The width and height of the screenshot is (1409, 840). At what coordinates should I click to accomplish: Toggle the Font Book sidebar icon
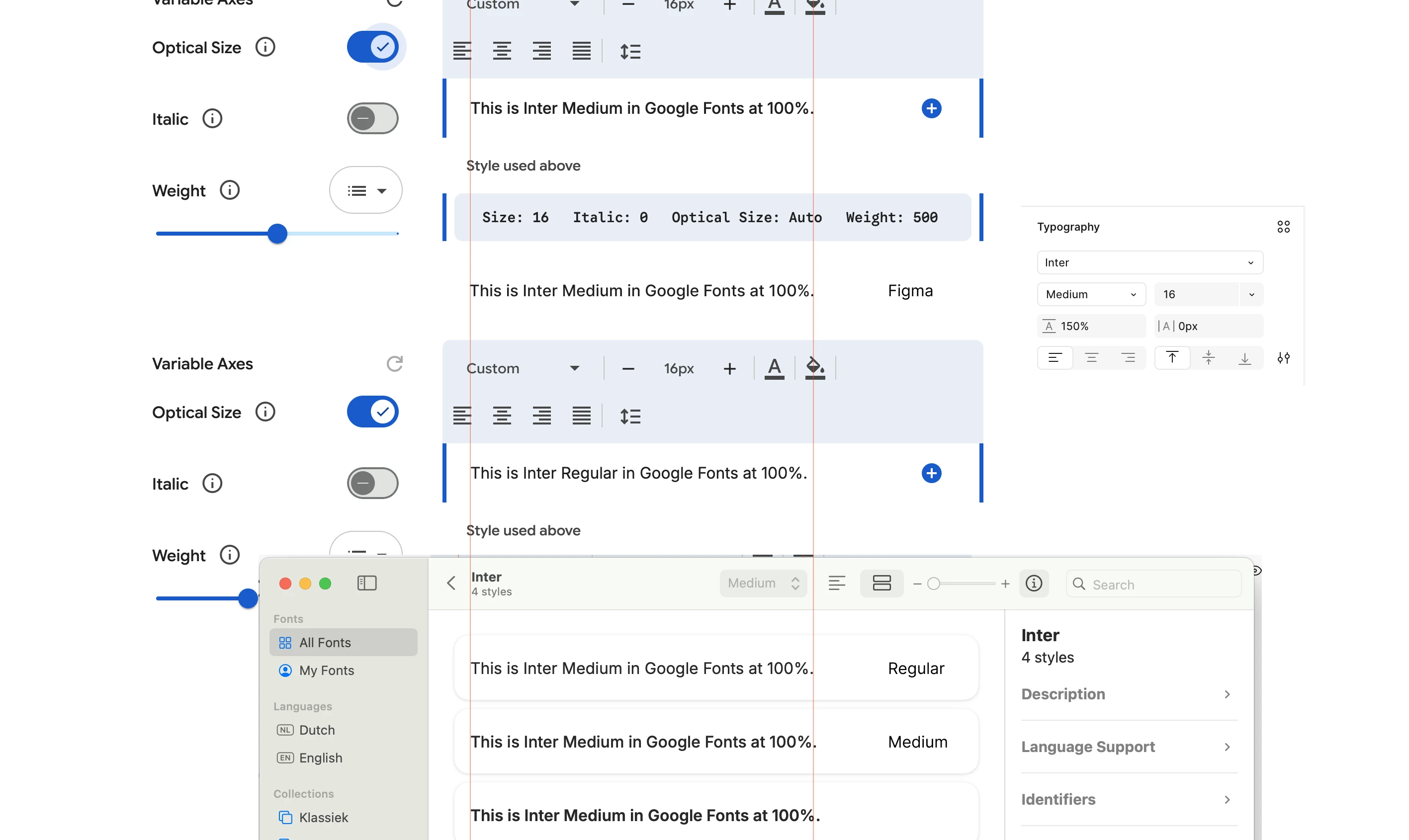click(x=367, y=583)
